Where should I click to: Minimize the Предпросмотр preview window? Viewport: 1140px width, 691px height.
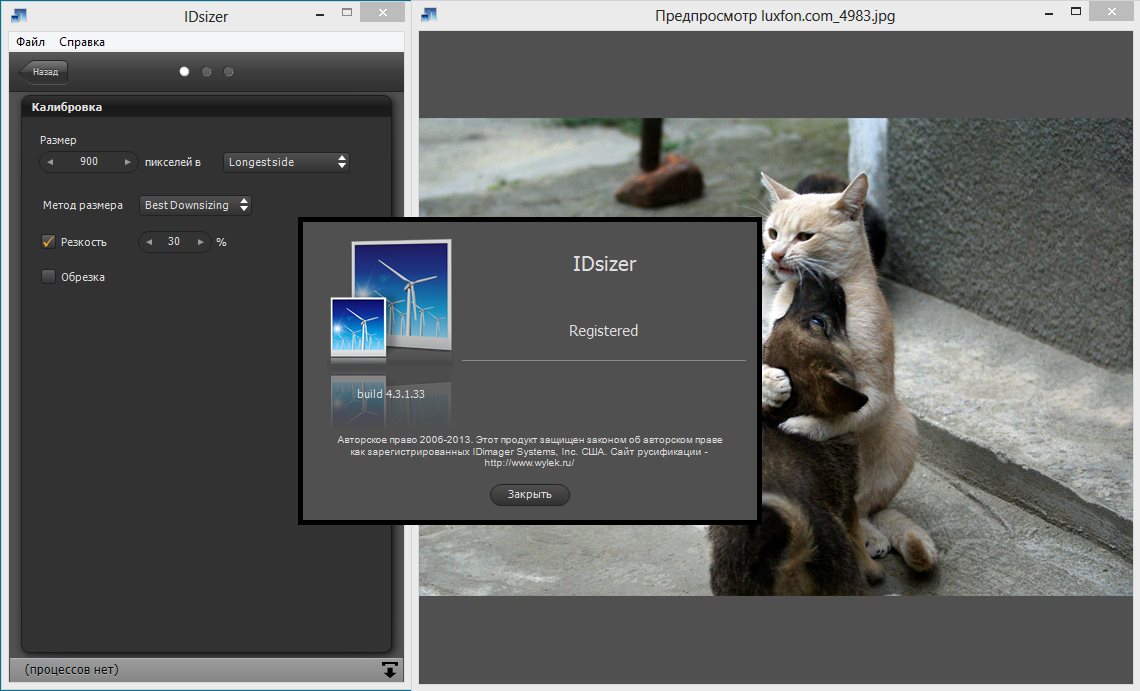1048,13
